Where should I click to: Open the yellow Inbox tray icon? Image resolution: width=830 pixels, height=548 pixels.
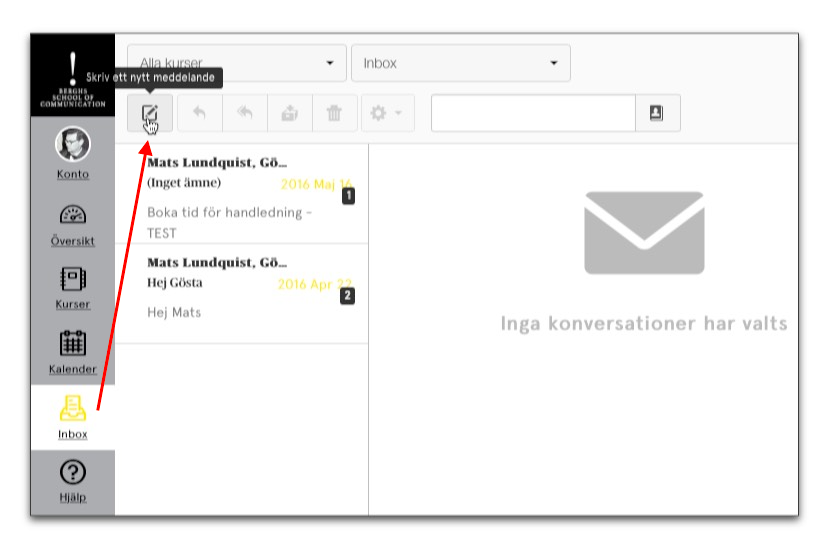point(73,408)
